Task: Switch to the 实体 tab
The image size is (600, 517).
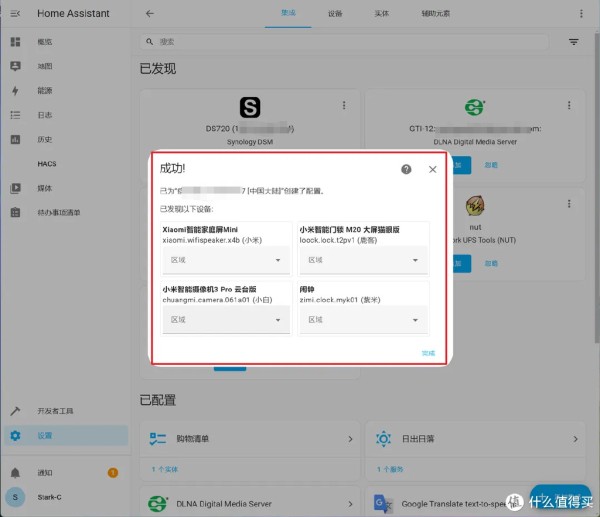Action: pos(381,14)
